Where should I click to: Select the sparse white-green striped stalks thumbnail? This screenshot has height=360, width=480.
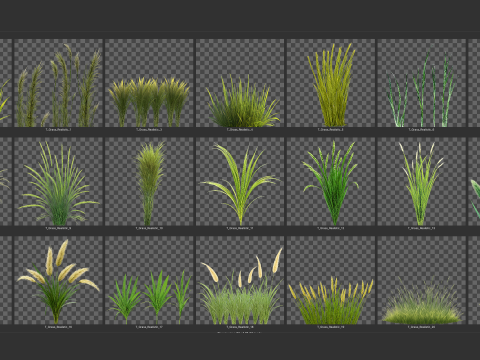click(x=422, y=83)
